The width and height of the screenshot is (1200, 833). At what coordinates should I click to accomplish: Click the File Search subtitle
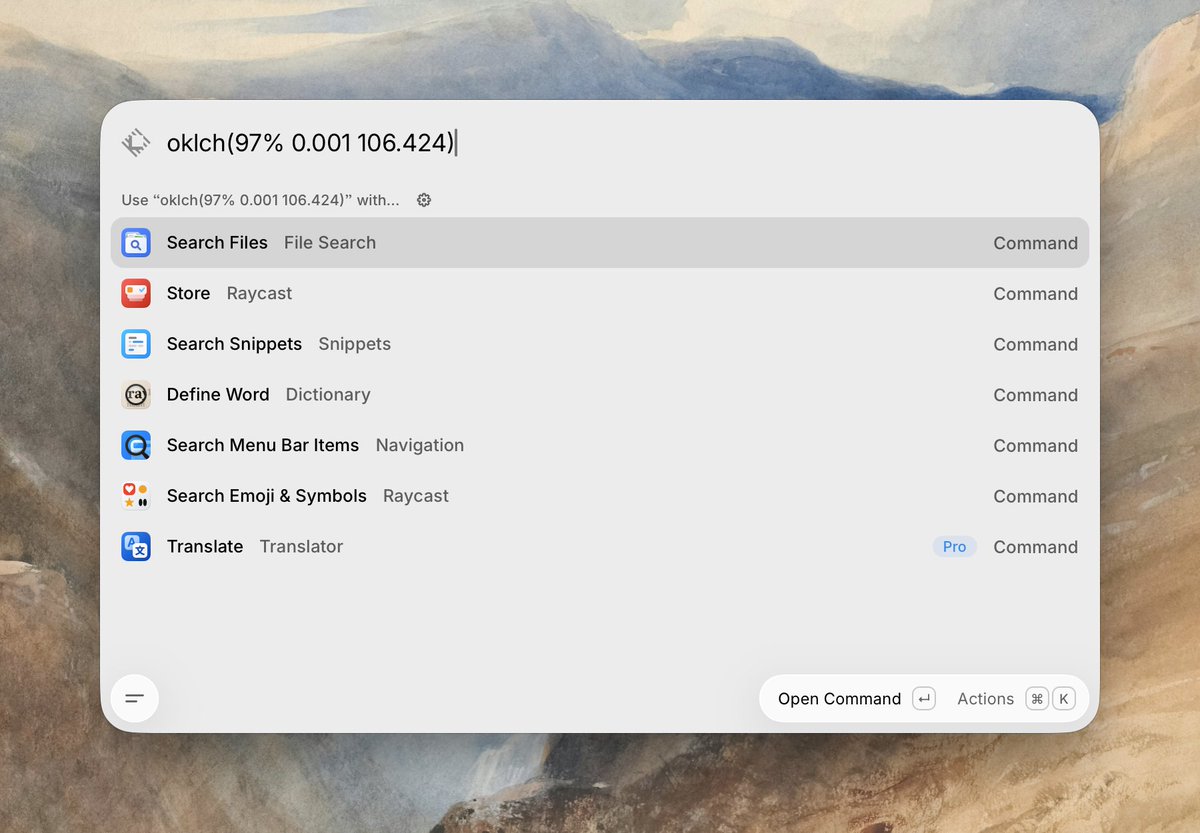(330, 243)
